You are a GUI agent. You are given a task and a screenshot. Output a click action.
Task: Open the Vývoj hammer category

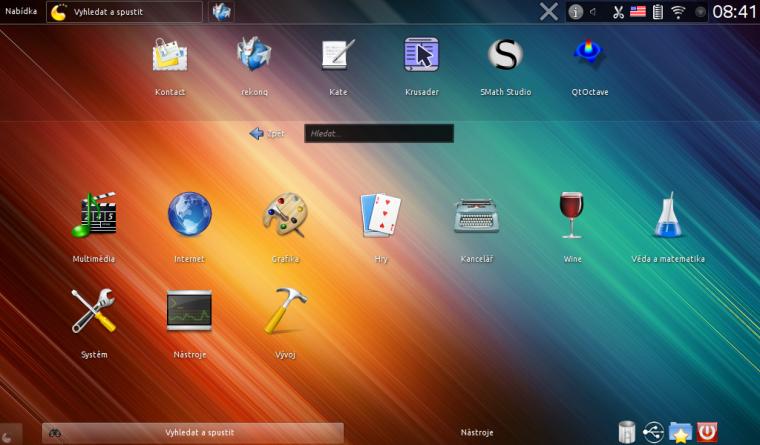click(285, 311)
